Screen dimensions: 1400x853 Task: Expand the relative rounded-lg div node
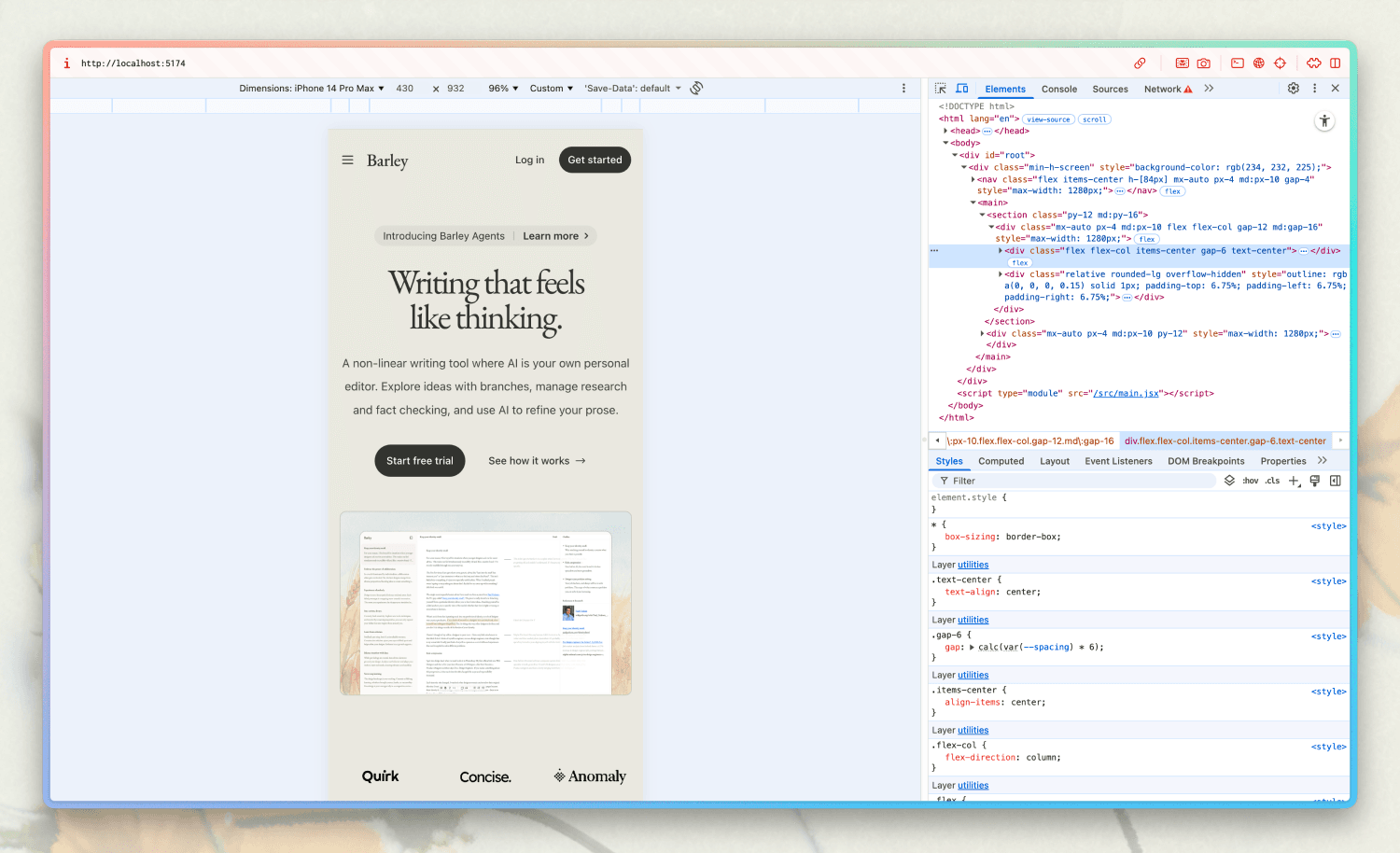coord(1001,274)
